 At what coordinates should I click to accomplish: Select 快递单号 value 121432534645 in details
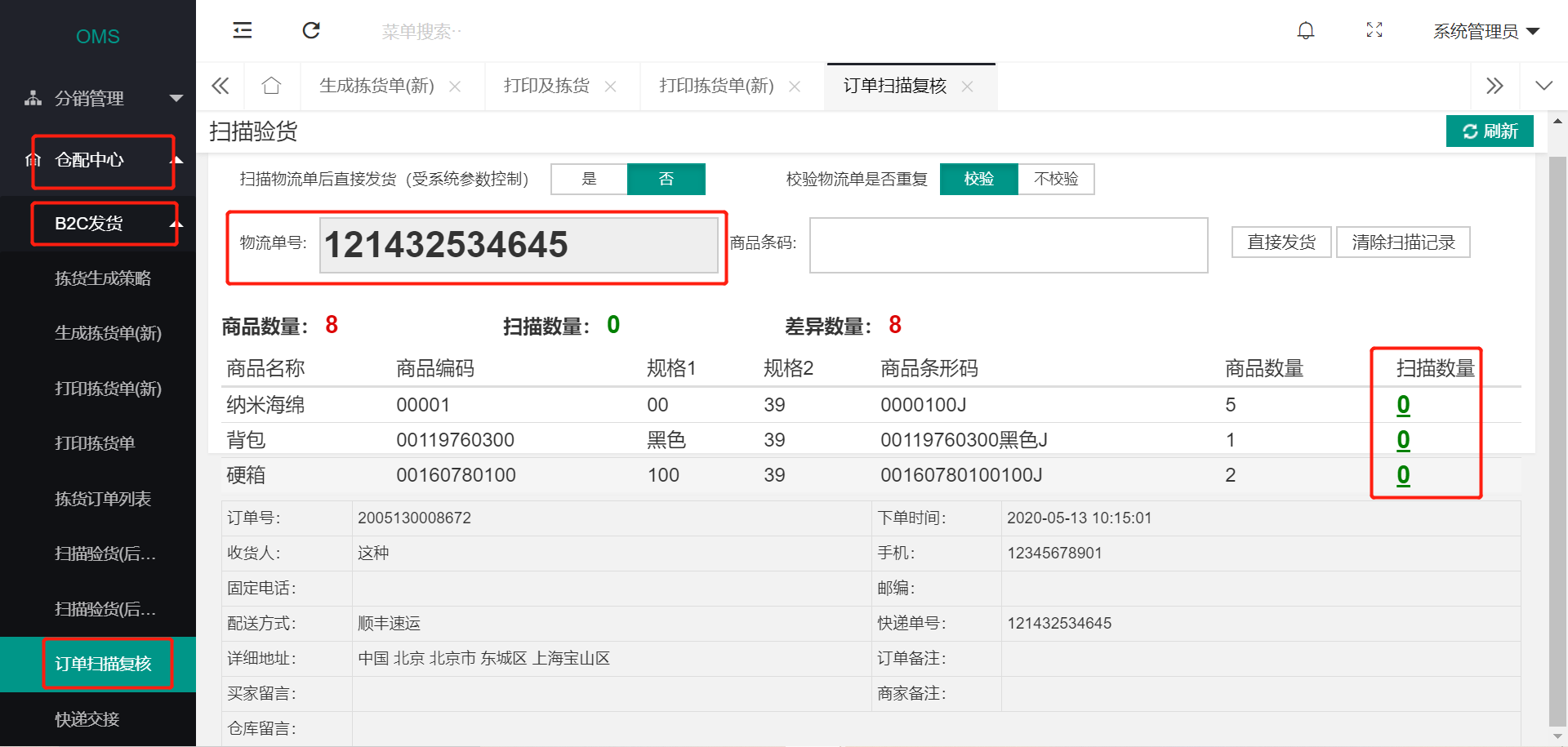click(1059, 623)
